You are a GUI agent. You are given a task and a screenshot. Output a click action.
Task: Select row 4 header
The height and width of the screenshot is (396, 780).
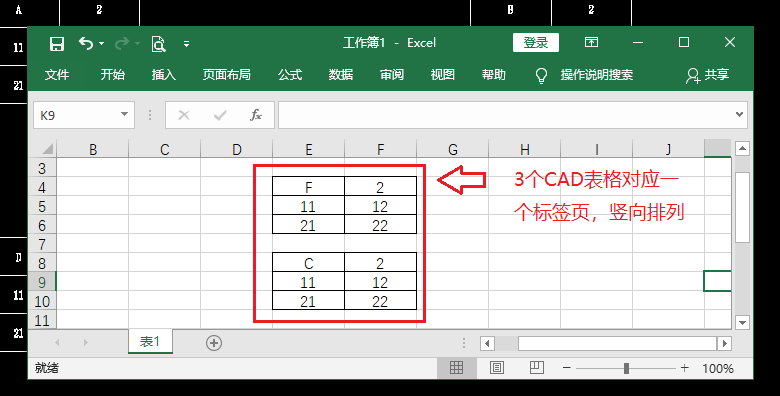[42, 187]
